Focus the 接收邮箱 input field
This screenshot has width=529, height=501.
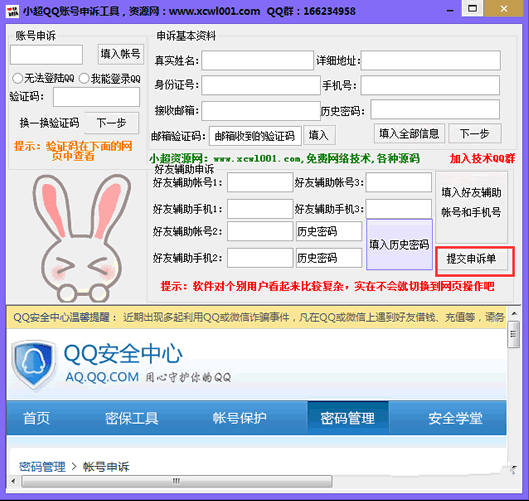[x=261, y=111]
